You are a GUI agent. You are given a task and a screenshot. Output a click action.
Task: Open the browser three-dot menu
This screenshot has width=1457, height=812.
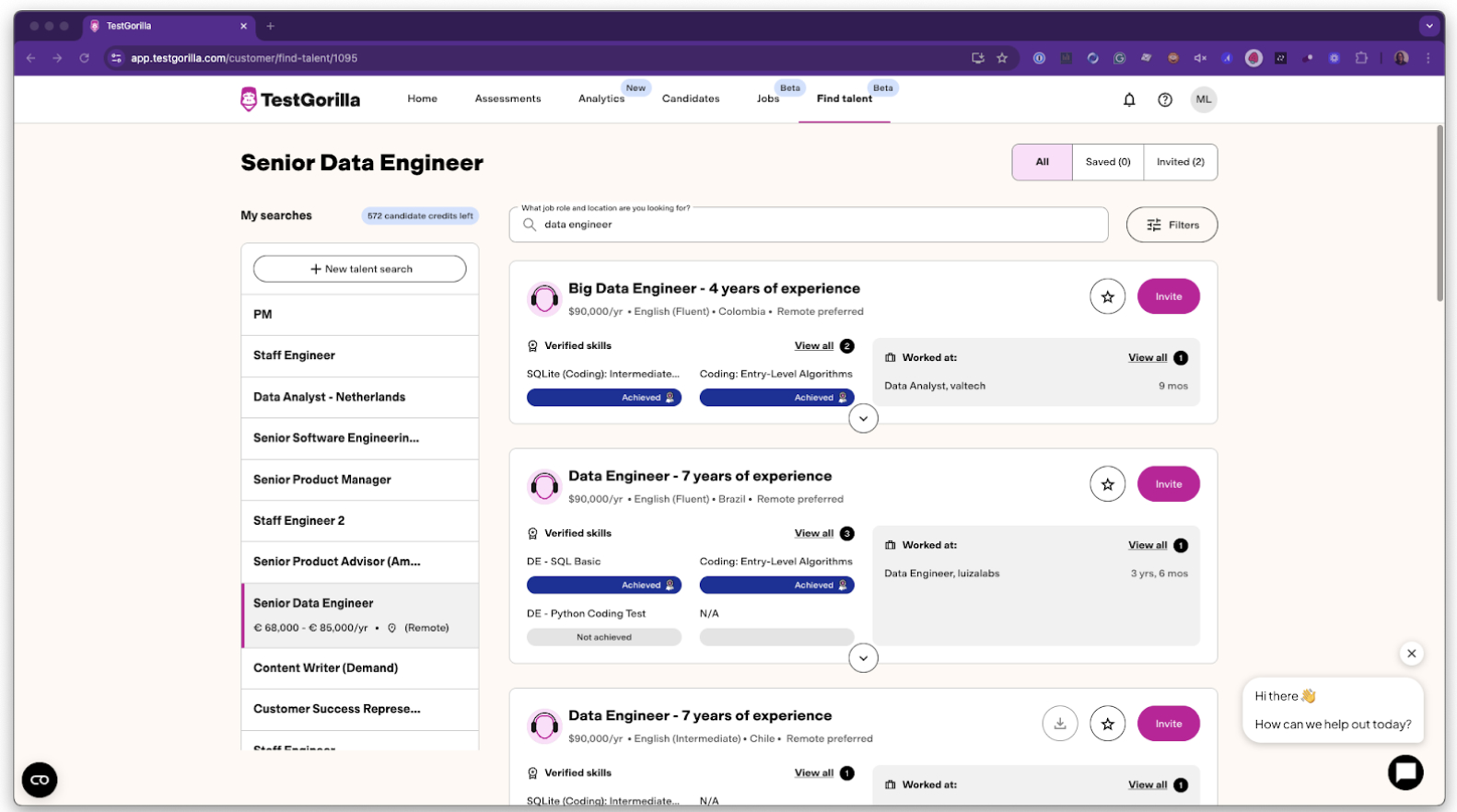coord(1428,58)
